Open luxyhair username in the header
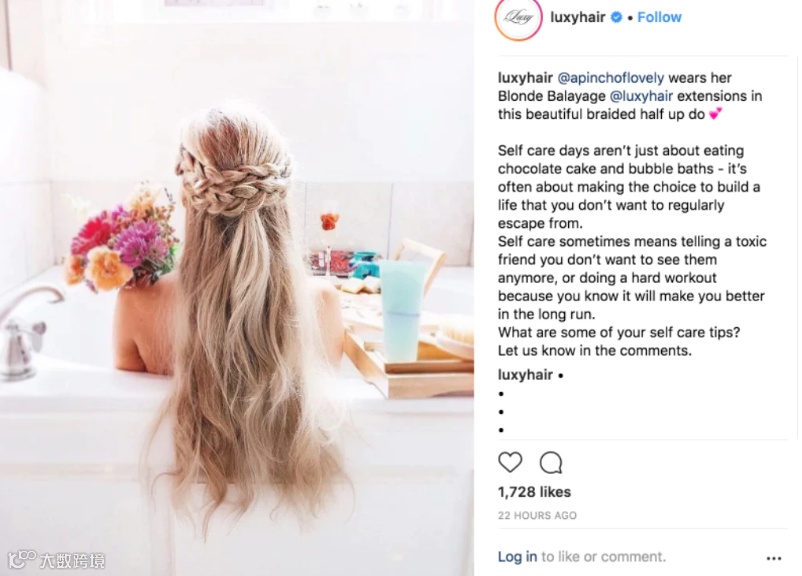 [578, 17]
